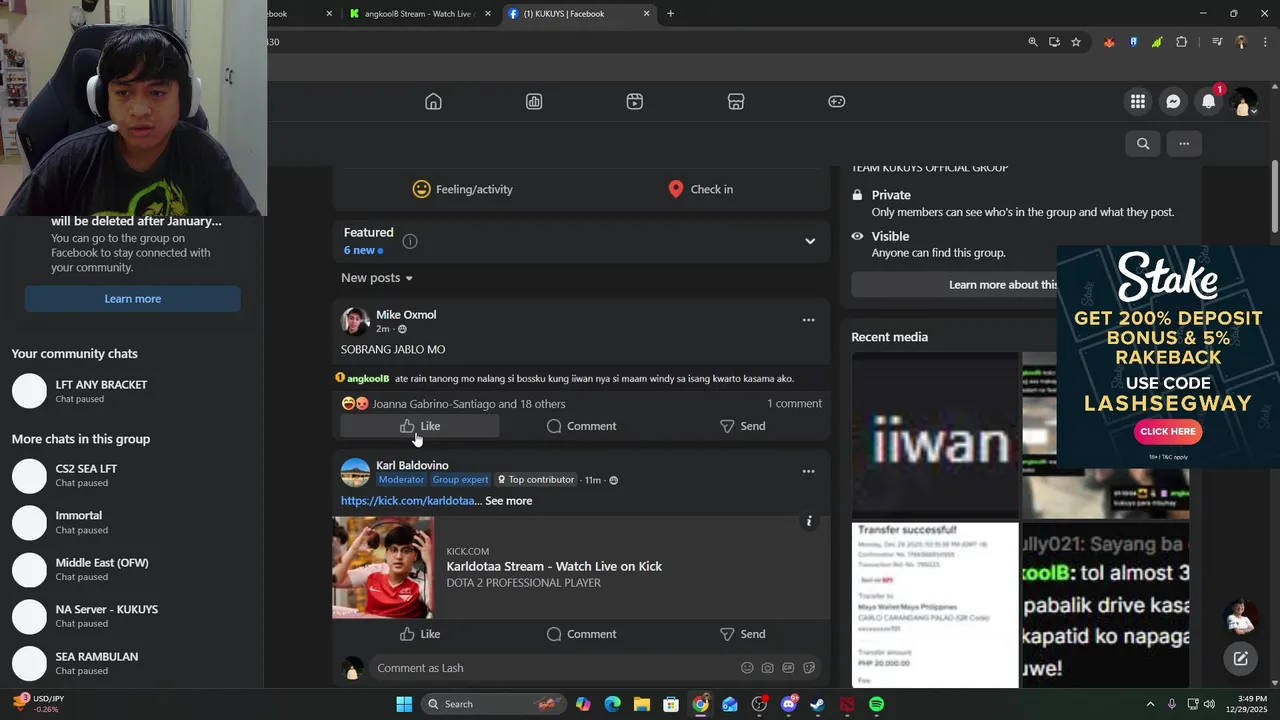The height and width of the screenshot is (720, 1280).
Task: Open Mike Oxmol profile name
Action: point(406,314)
